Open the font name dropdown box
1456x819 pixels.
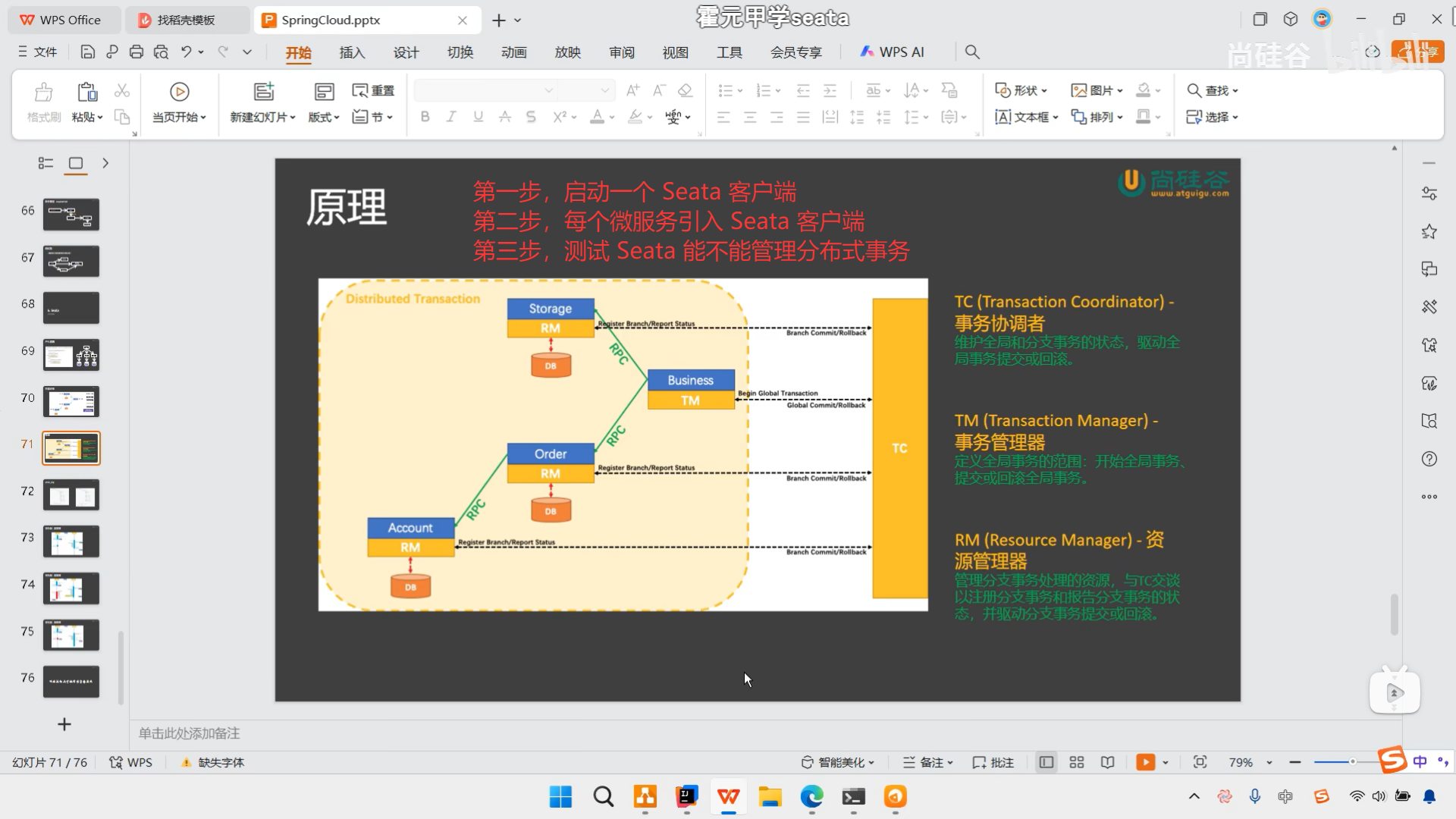tap(485, 90)
